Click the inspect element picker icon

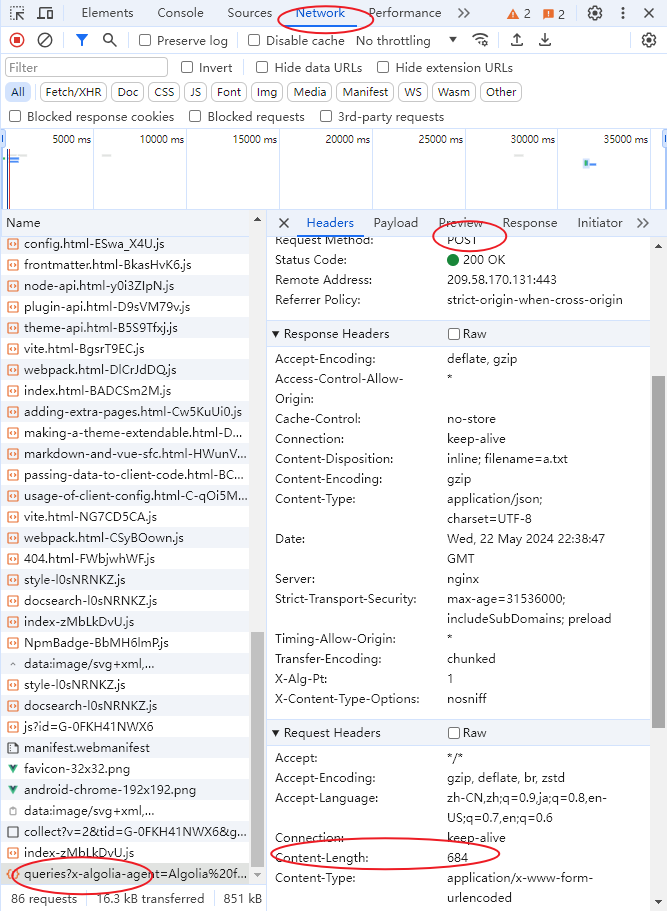pos(17,13)
